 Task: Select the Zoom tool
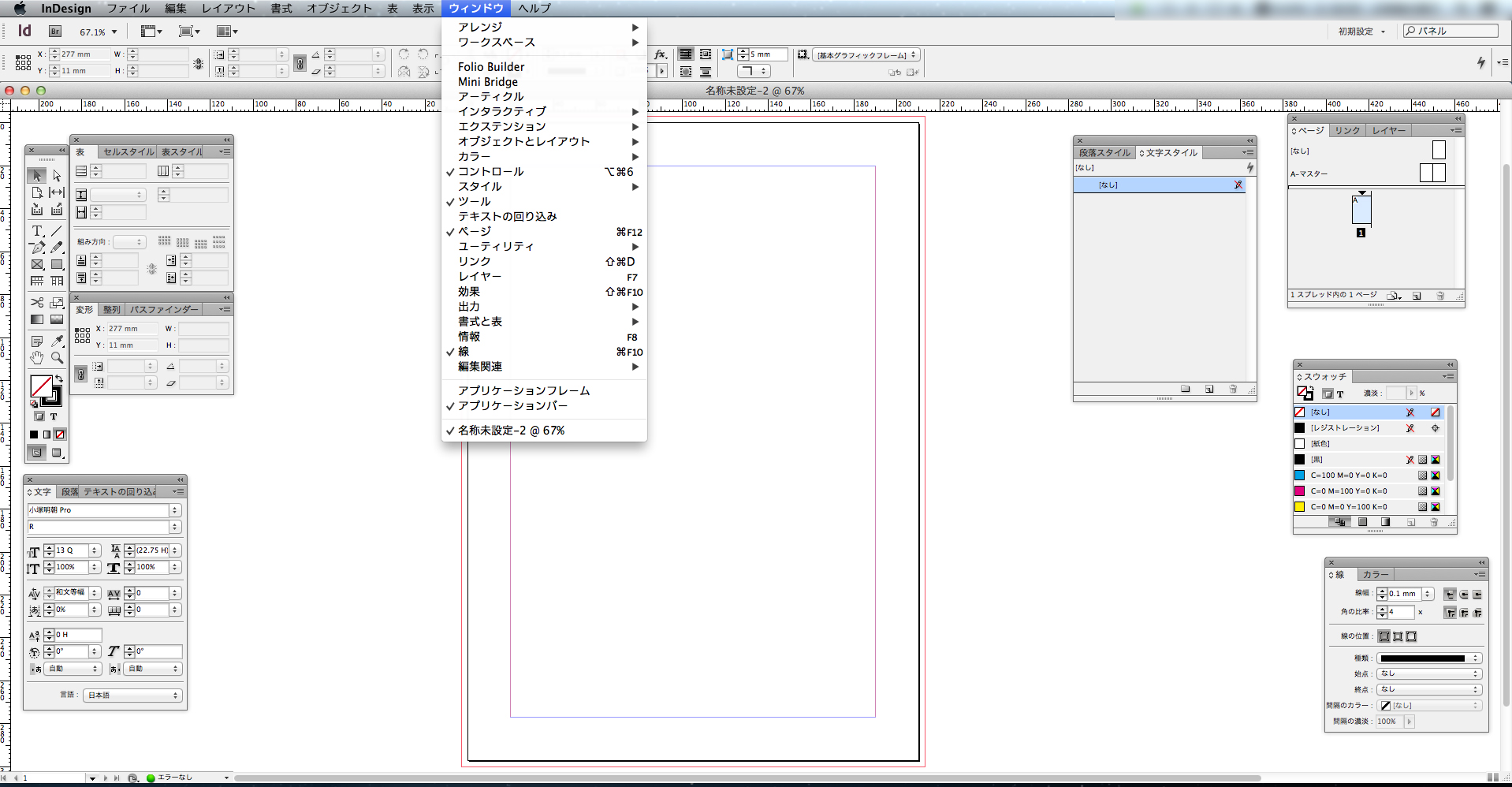(x=57, y=358)
